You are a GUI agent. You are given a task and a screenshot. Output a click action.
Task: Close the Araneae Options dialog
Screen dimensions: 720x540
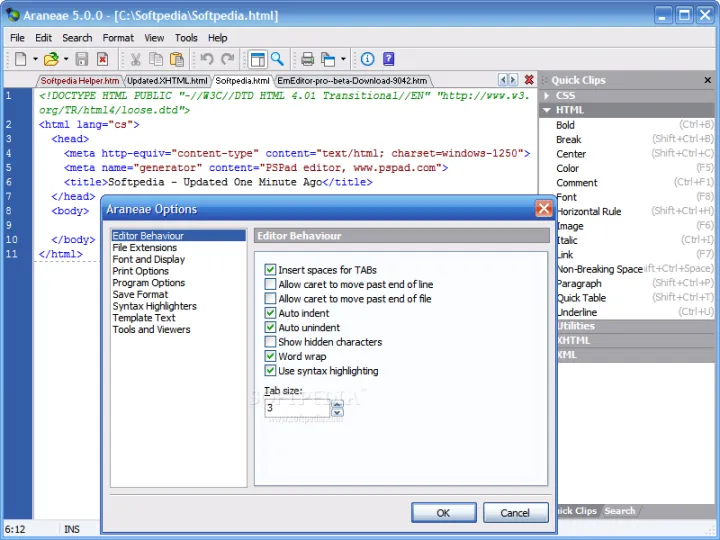point(544,209)
